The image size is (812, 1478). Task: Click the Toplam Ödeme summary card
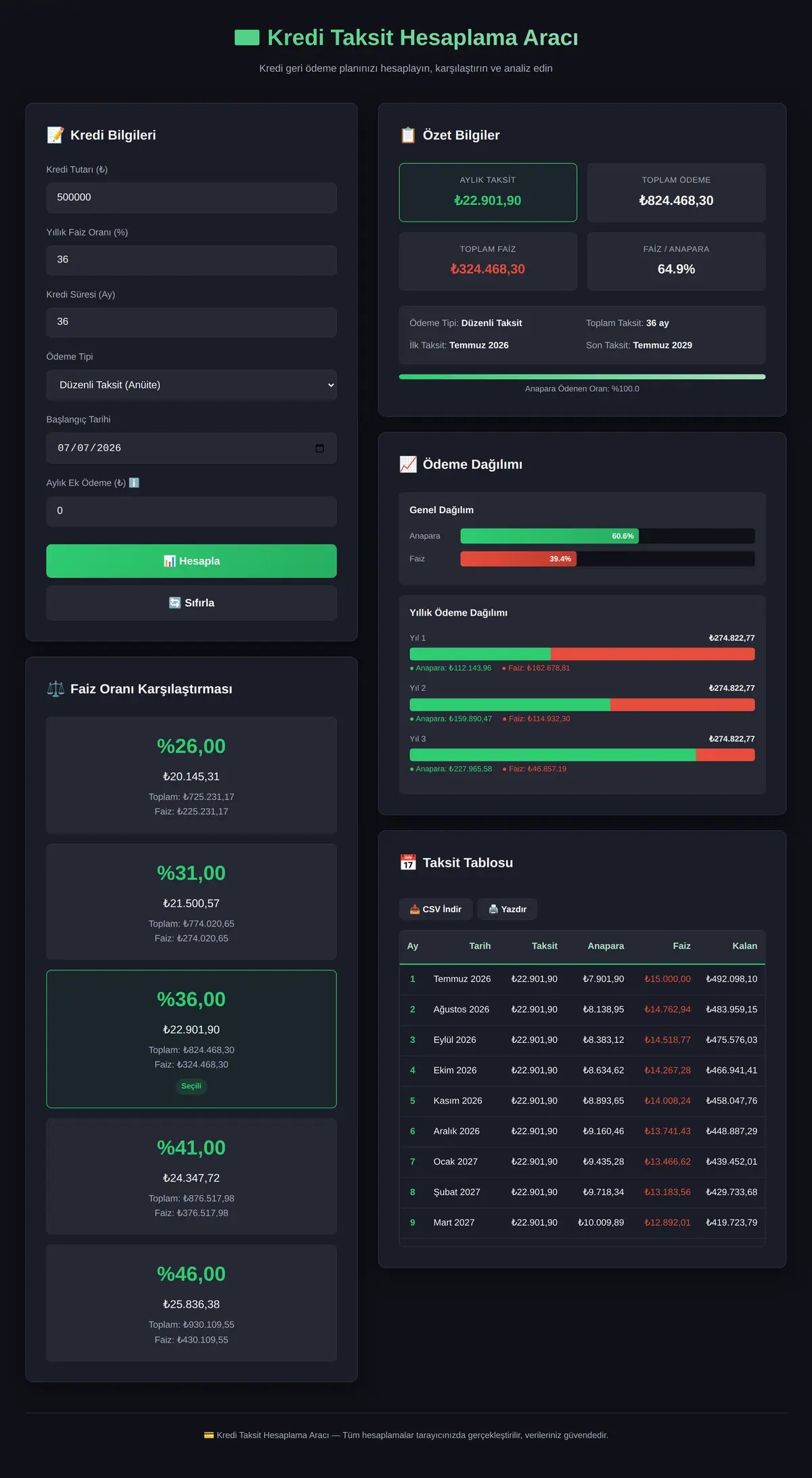click(x=676, y=192)
